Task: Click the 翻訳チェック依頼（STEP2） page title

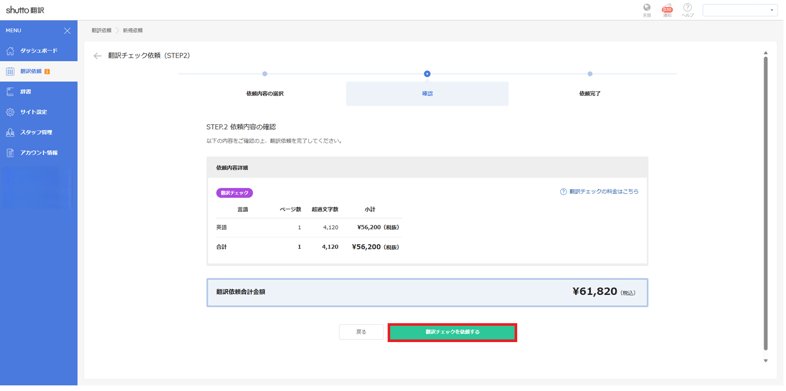Action: tap(149, 56)
